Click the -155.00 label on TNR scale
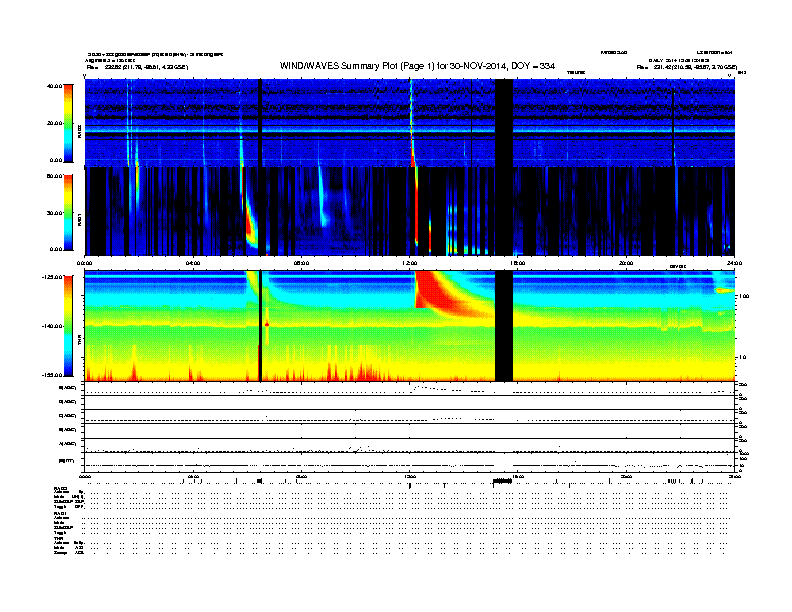792x612 pixels. click(52, 375)
